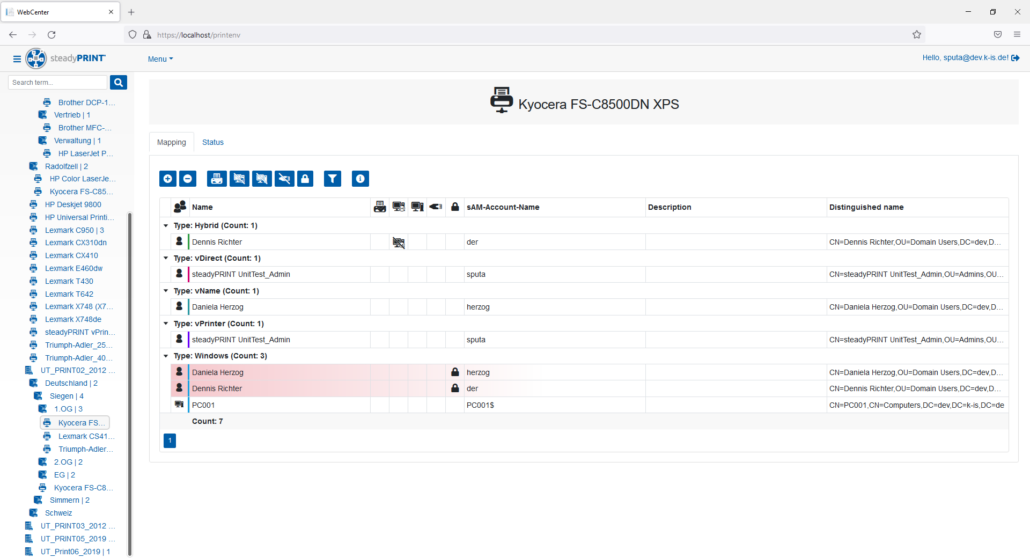Image resolution: width=1030 pixels, height=558 pixels.
Task: Focus the Search term input field
Action: pyautogui.click(x=58, y=82)
